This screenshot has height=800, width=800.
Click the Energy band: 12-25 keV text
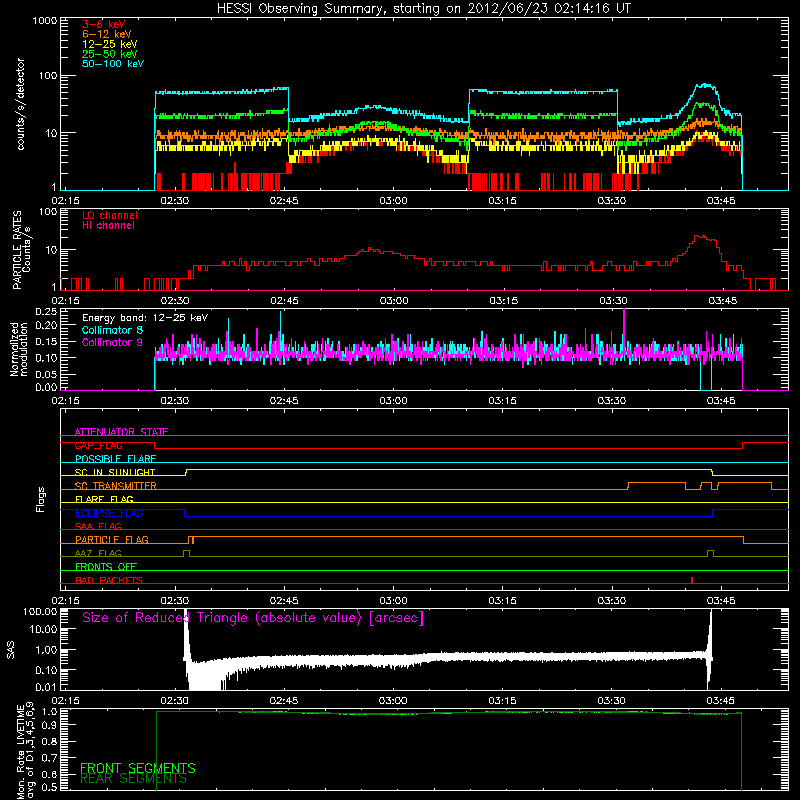pos(145,318)
